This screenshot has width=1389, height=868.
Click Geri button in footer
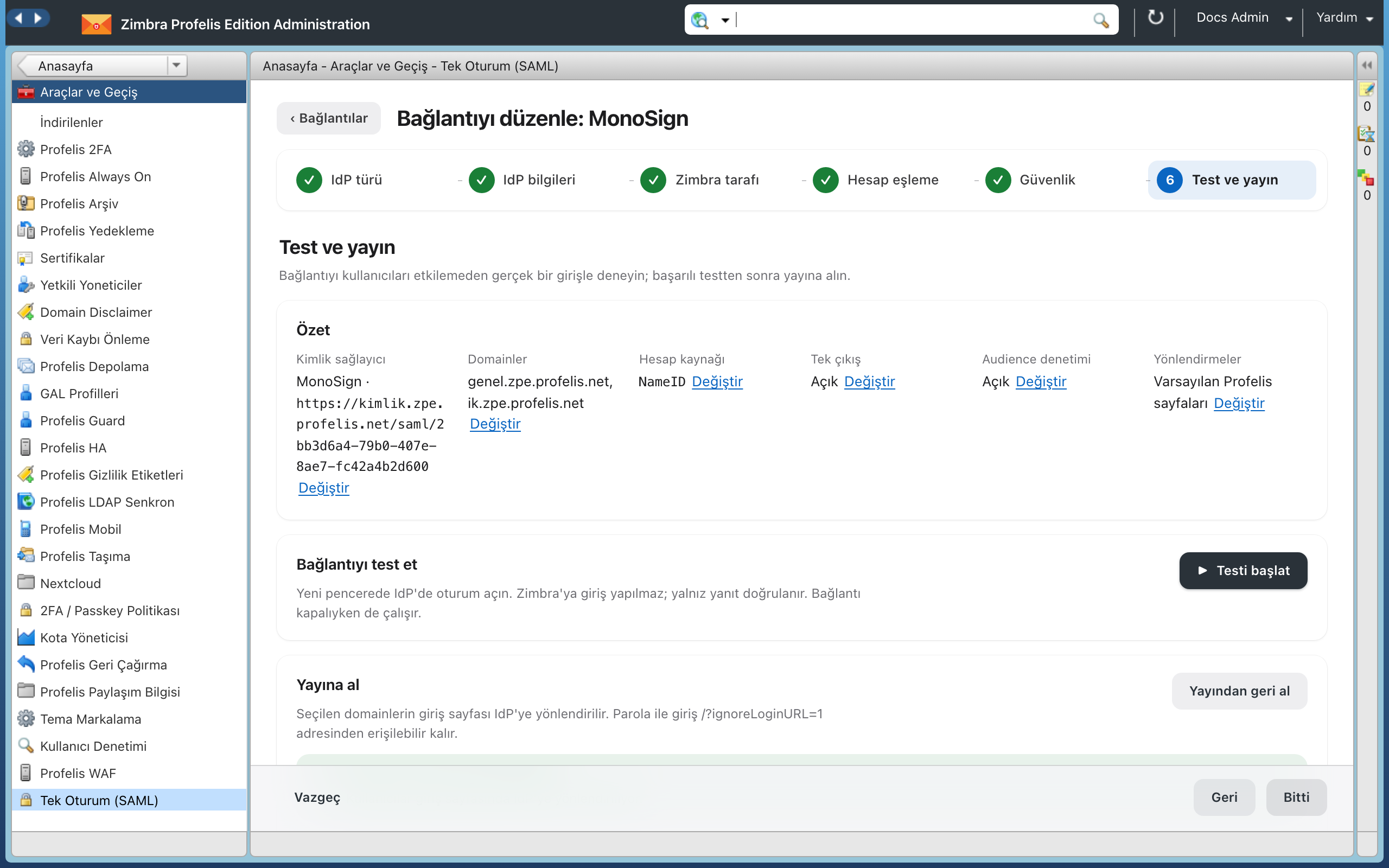1224,797
